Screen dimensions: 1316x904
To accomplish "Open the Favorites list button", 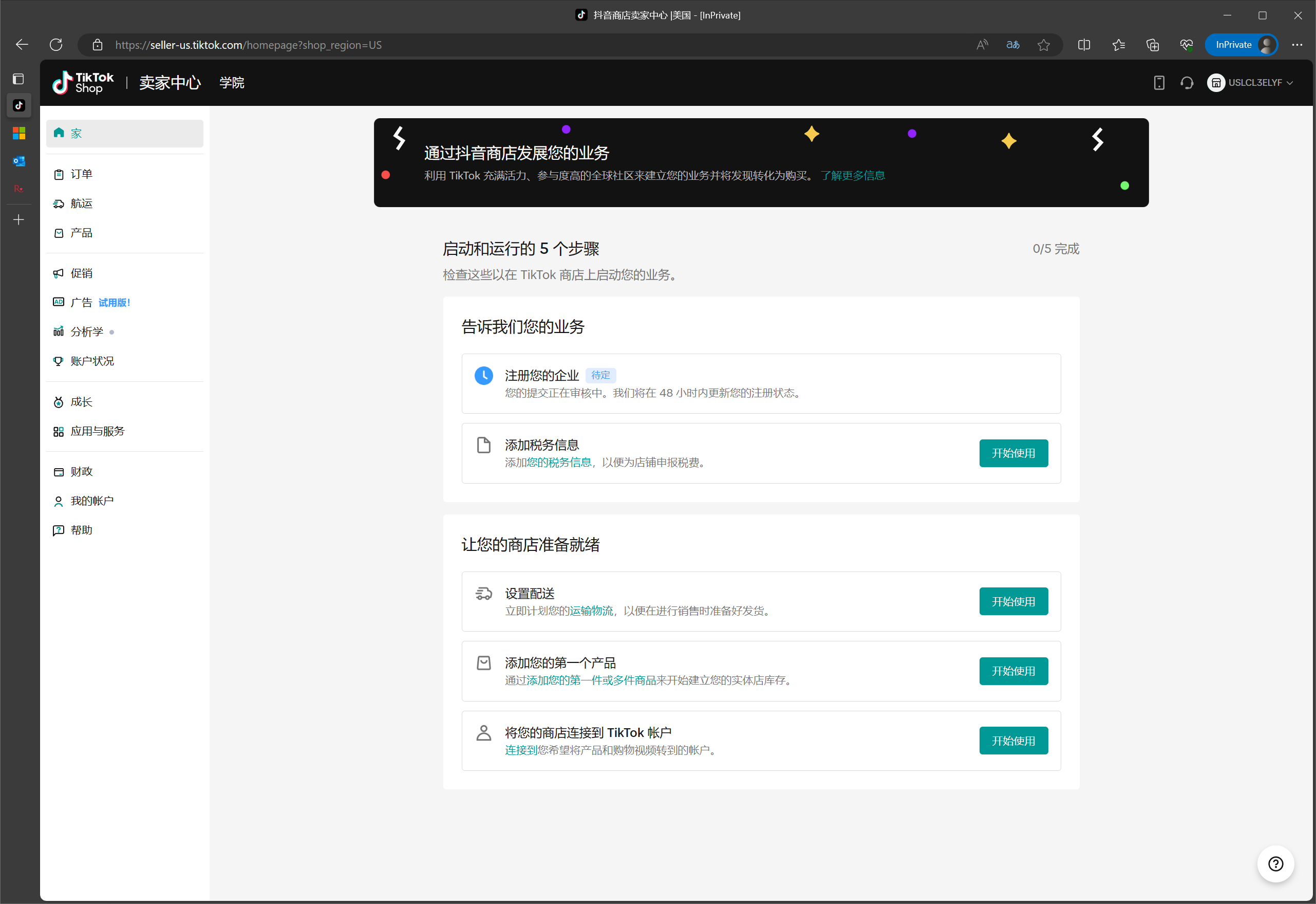I will pyautogui.click(x=1118, y=45).
